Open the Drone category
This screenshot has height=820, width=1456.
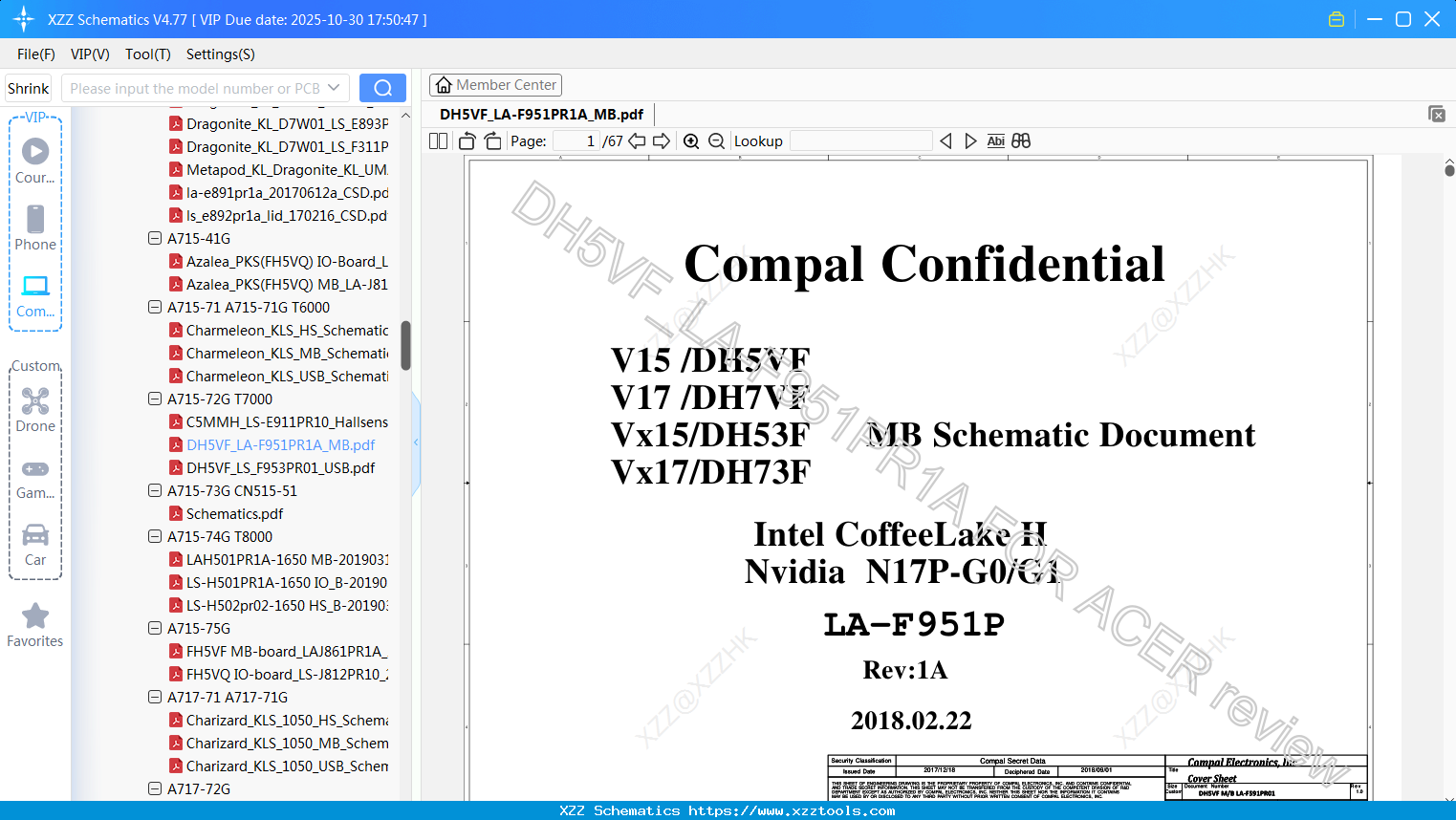coord(35,410)
